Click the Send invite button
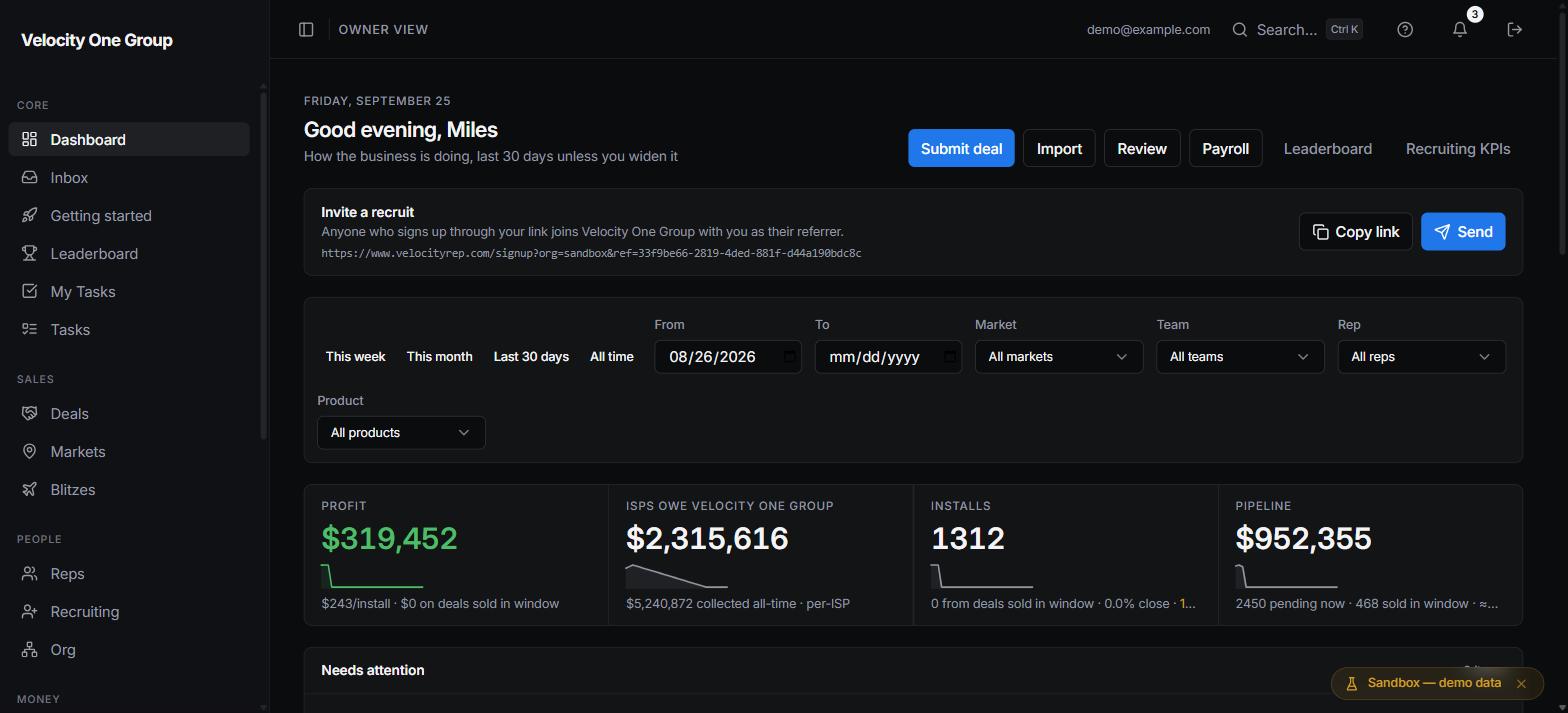Screen dimensions: 1568x713 (1463, 232)
